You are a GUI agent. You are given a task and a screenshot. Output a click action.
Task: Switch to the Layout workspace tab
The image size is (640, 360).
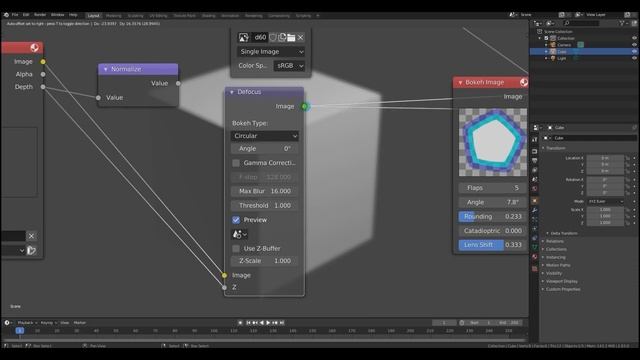tap(93, 16)
